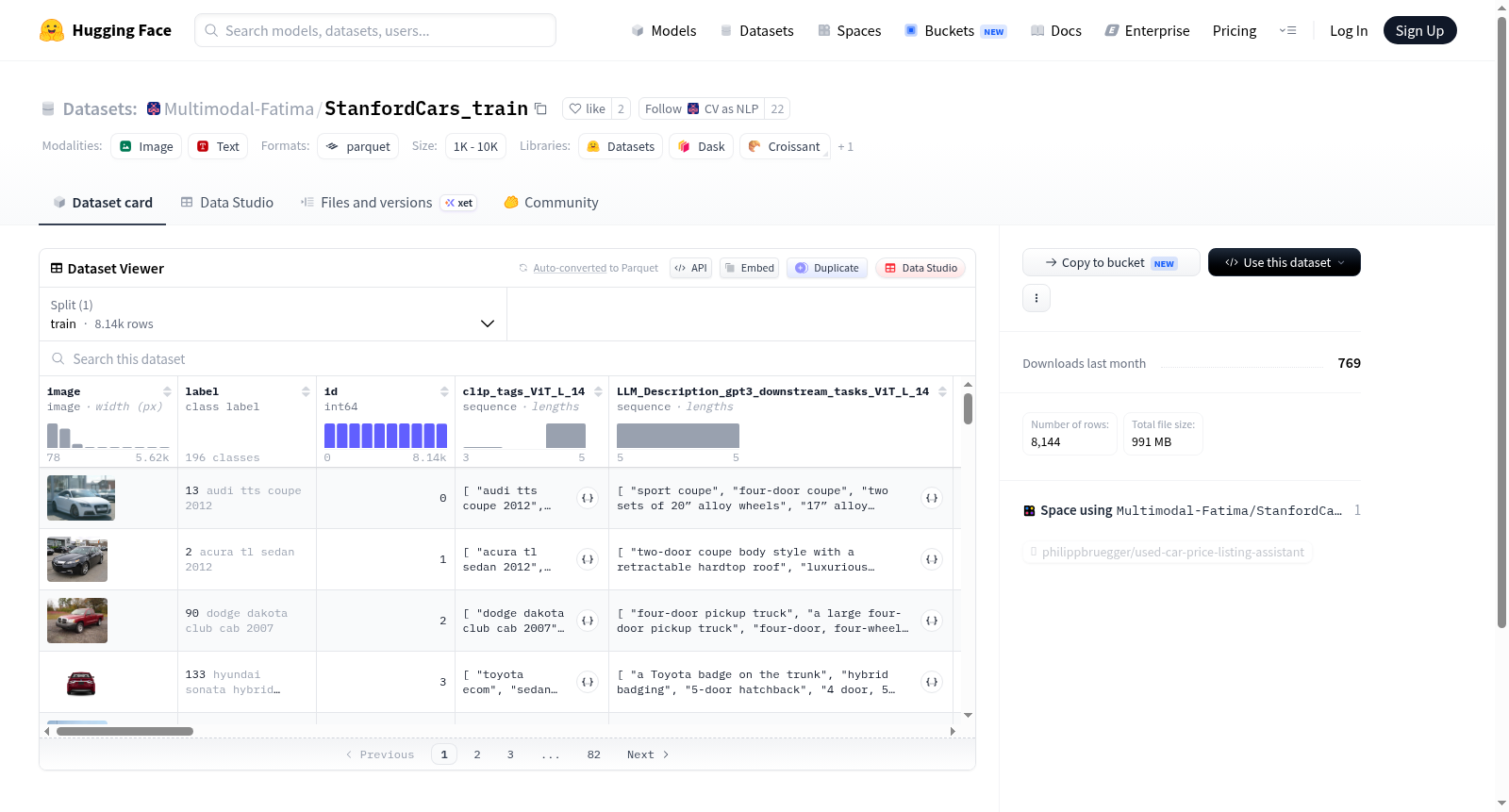The width and height of the screenshot is (1509, 812).
Task: Show the +1 additional libraries
Action: pos(845,147)
